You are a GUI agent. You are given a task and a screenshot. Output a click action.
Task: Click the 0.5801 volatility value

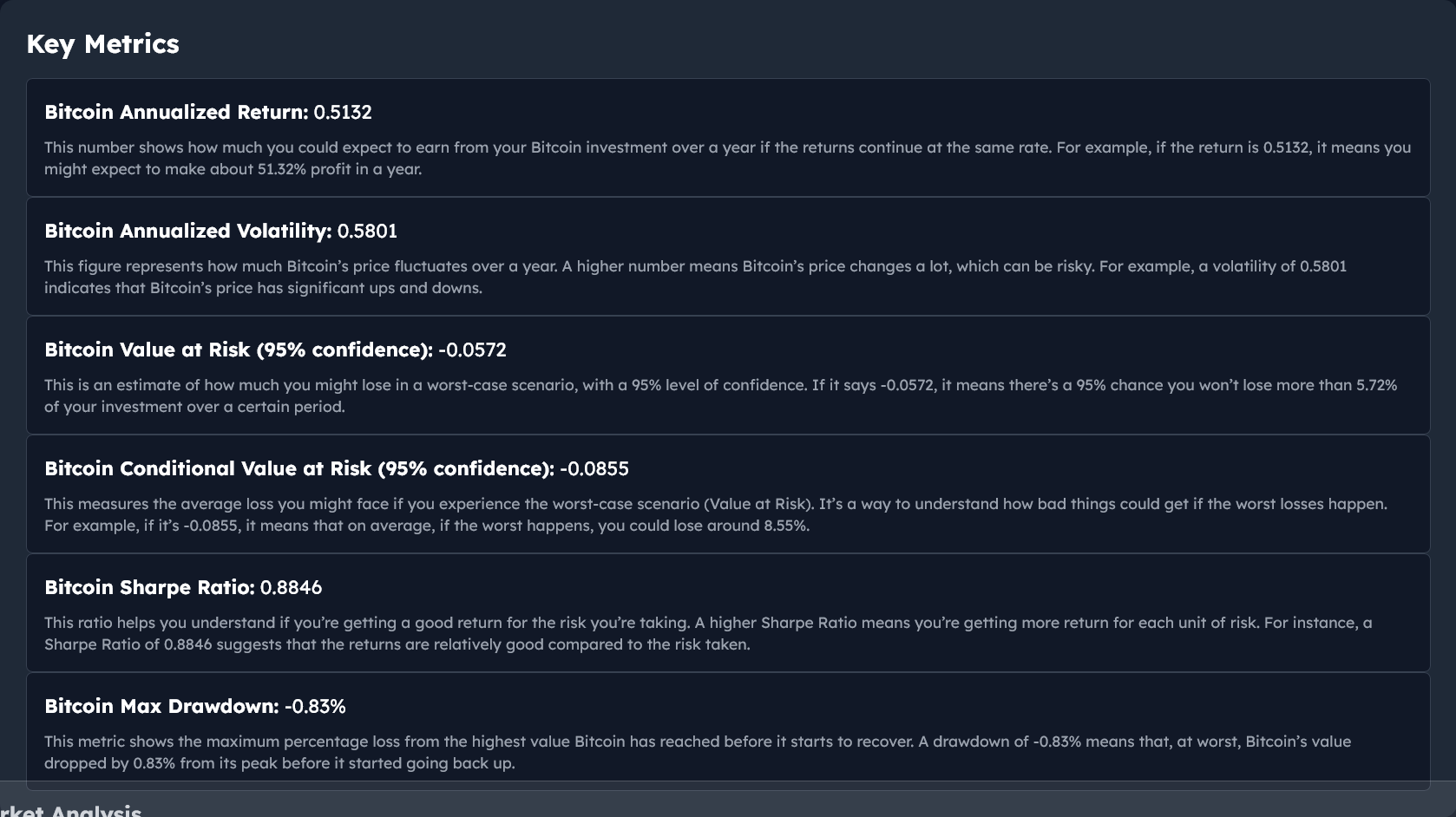point(367,231)
